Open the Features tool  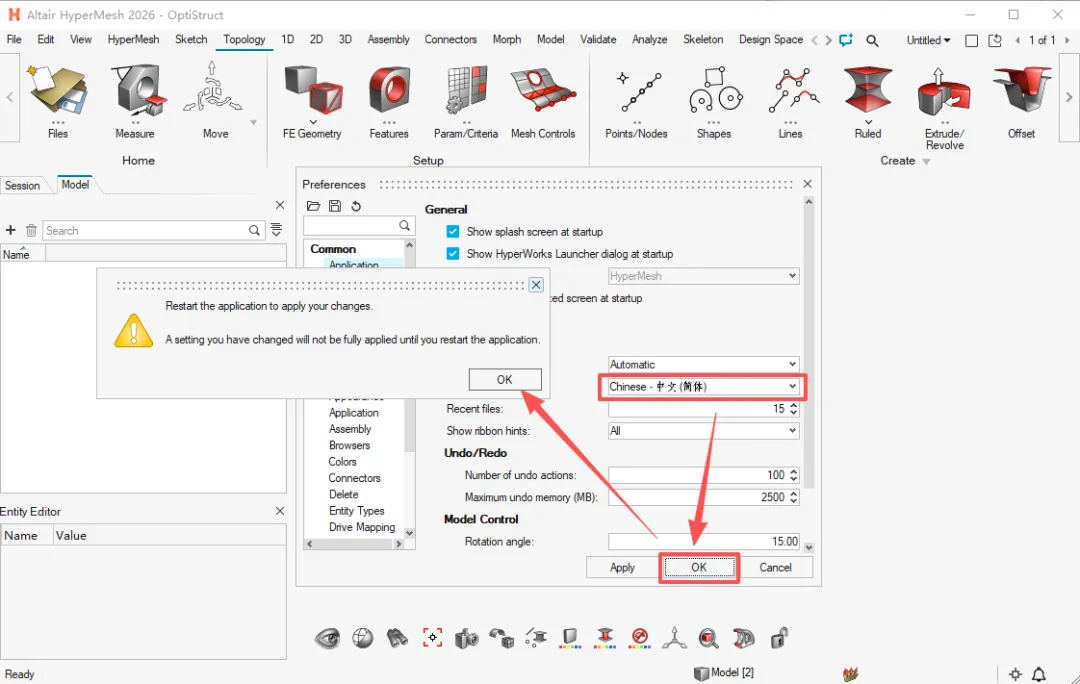coord(389,101)
